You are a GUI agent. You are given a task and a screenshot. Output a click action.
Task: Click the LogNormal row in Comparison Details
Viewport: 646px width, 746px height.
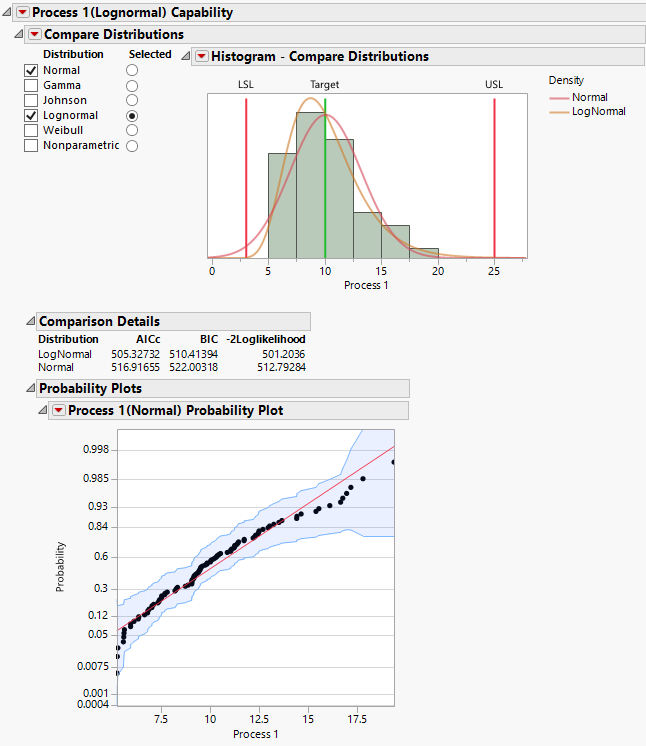65,354
